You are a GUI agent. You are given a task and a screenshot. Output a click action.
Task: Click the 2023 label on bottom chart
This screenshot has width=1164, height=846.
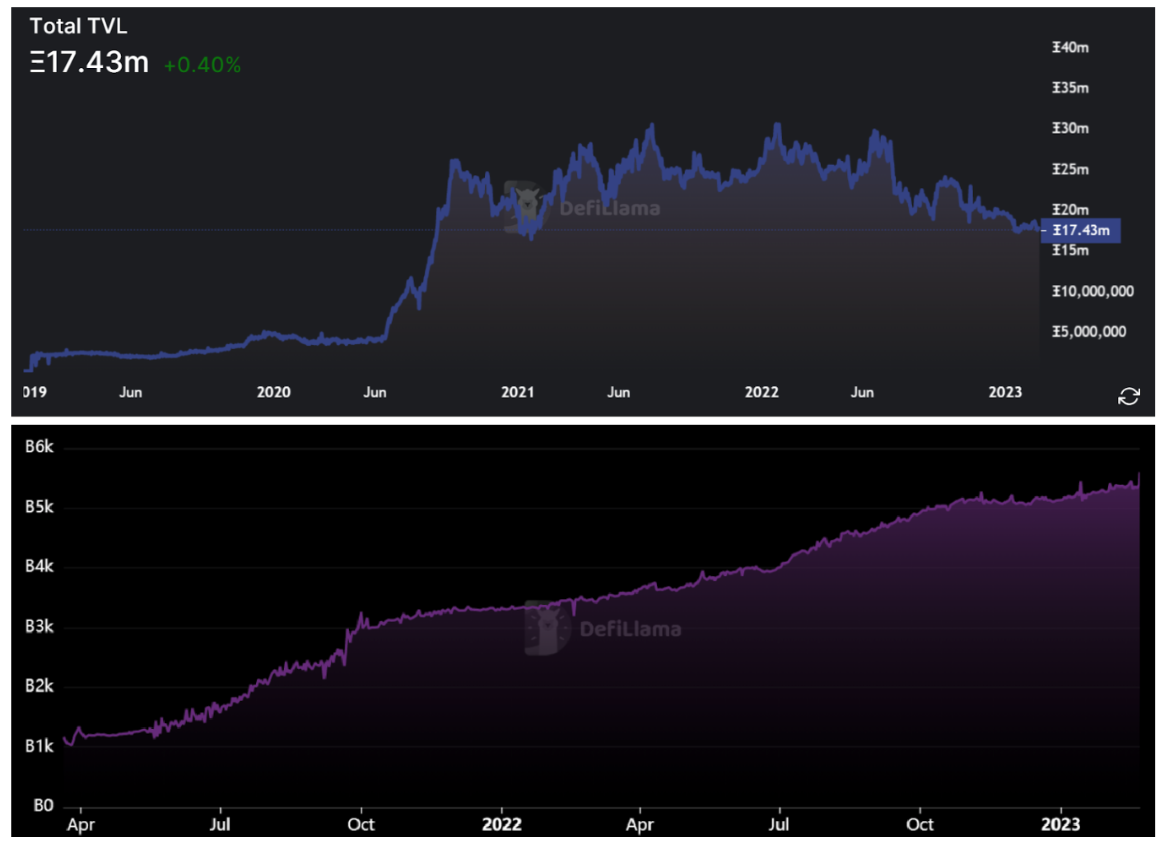1061,824
